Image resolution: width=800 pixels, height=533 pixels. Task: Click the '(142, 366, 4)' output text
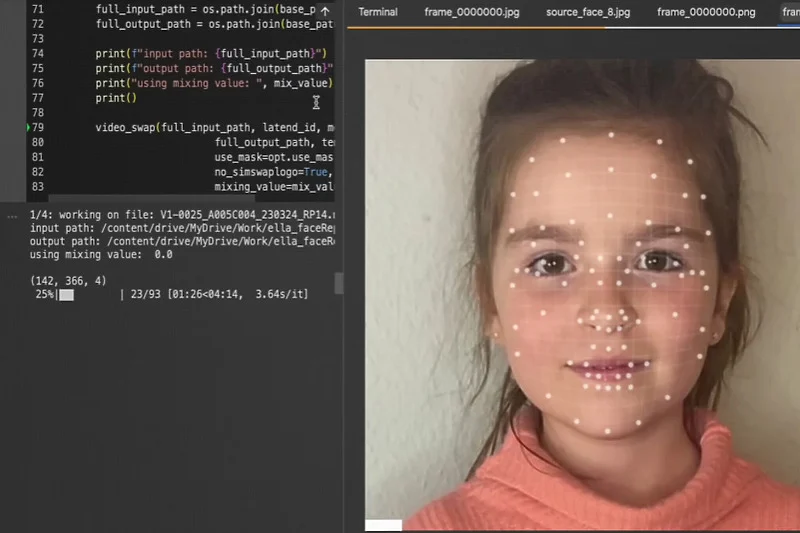pos(68,281)
